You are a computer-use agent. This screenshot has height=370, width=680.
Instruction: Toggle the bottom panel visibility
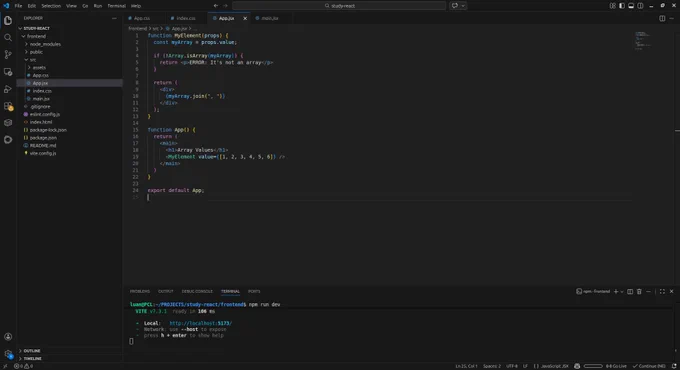pos(631,6)
